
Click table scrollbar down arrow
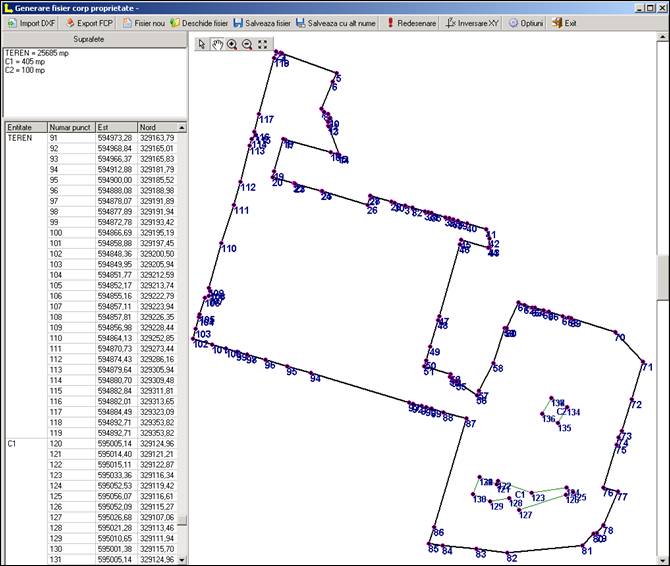[182, 560]
